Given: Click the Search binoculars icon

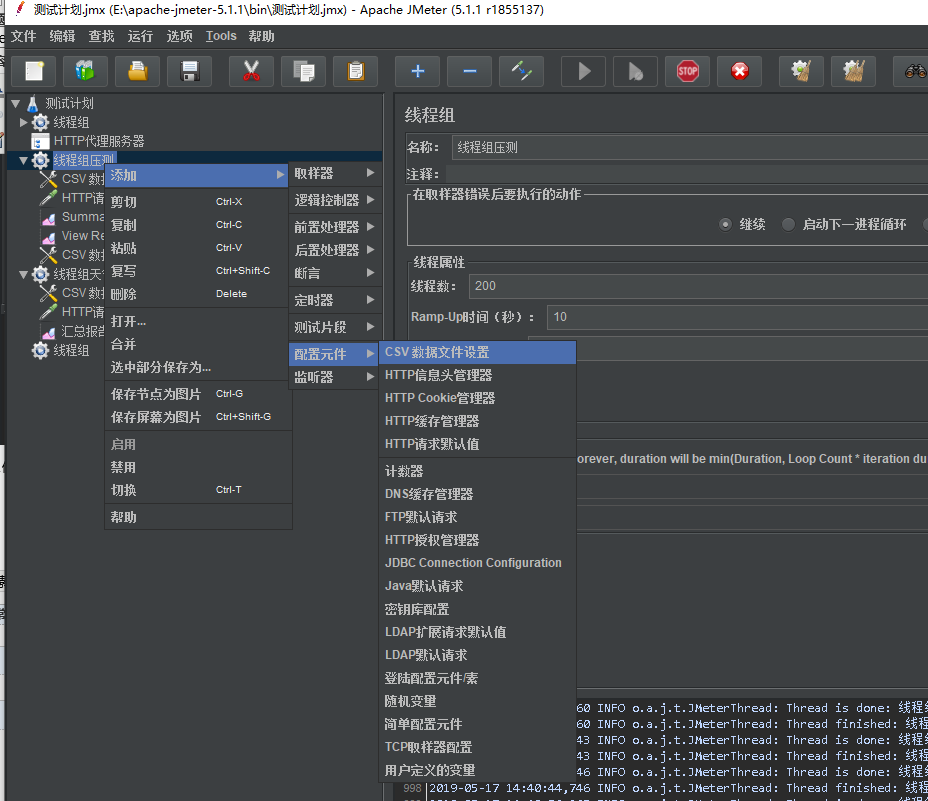Looking at the screenshot, I should (x=915, y=72).
